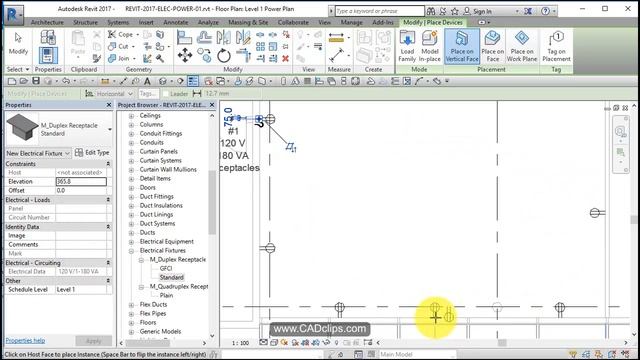The height and width of the screenshot is (360, 640).
Task: Click the Schedule Level value Level 1
Action: (81, 289)
